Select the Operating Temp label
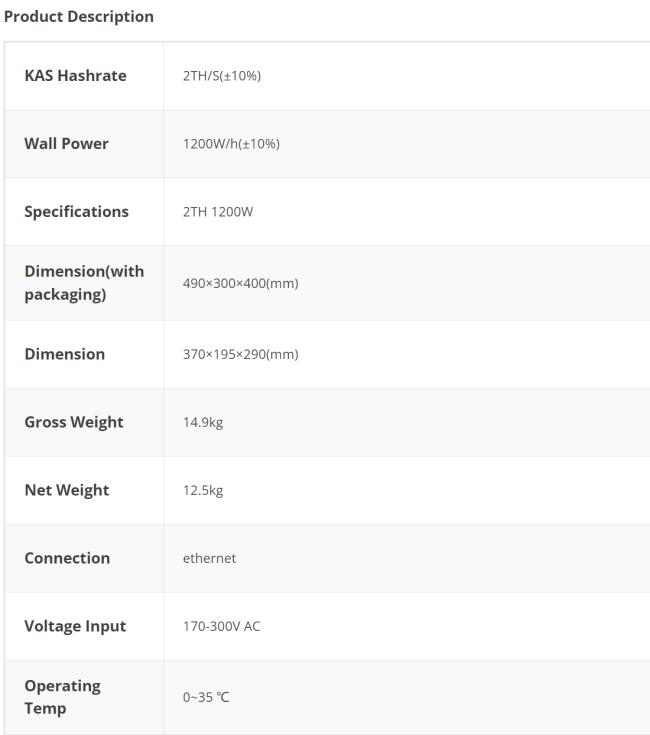This screenshot has height=735, width=650. click(62, 697)
